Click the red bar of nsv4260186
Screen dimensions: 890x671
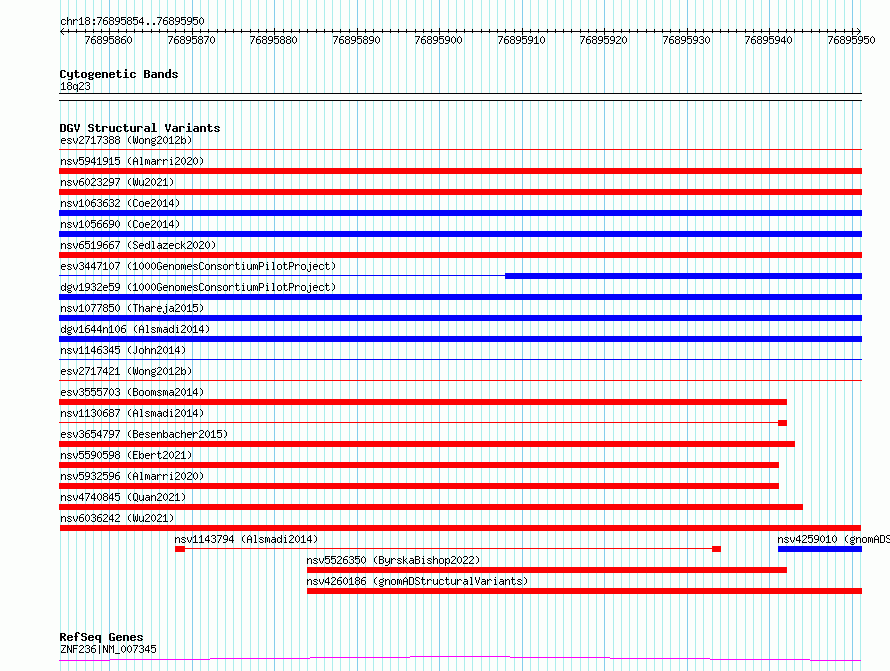(584, 591)
